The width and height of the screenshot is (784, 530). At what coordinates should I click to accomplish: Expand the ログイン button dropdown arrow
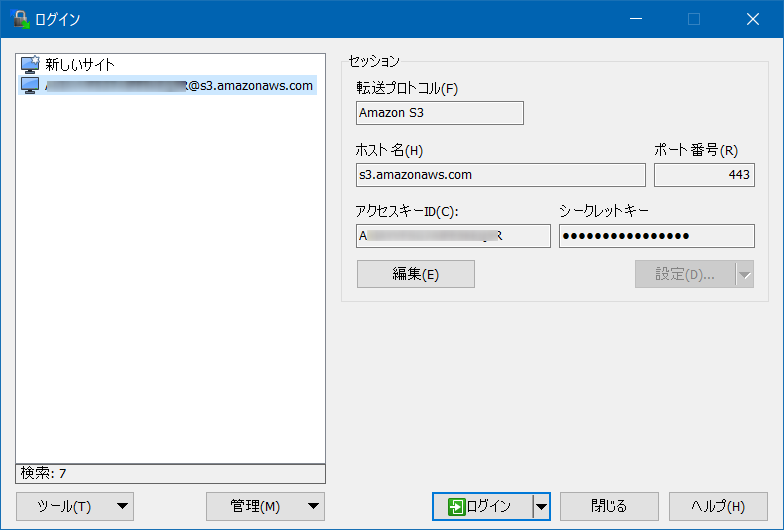pos(542,506)
